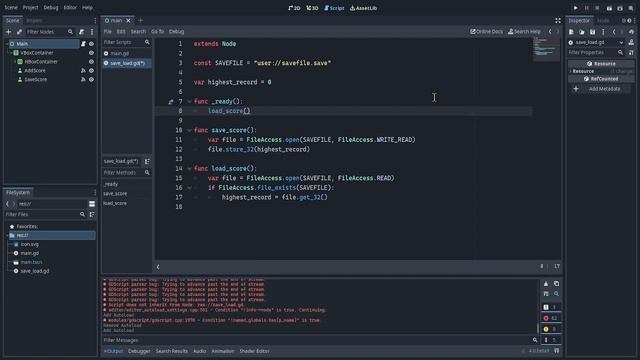The width and height of the screenshot is (640, 360).
Task: Click Search Help button
Action: pyautogui.click(x=524, y=31)
